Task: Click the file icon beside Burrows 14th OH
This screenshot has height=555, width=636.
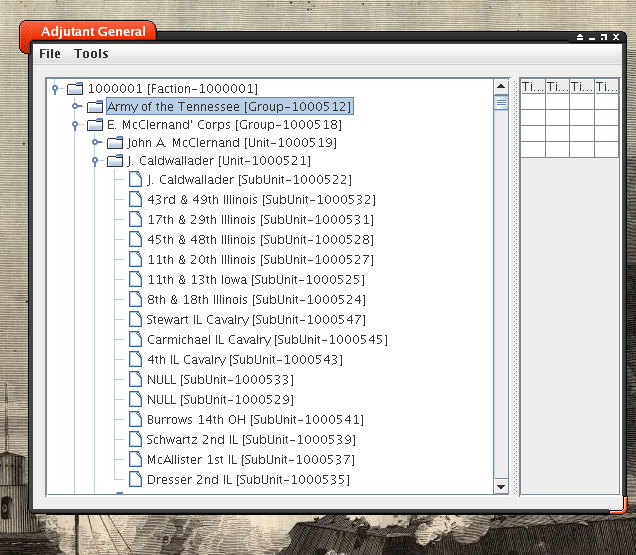Action: pos(135,420)
